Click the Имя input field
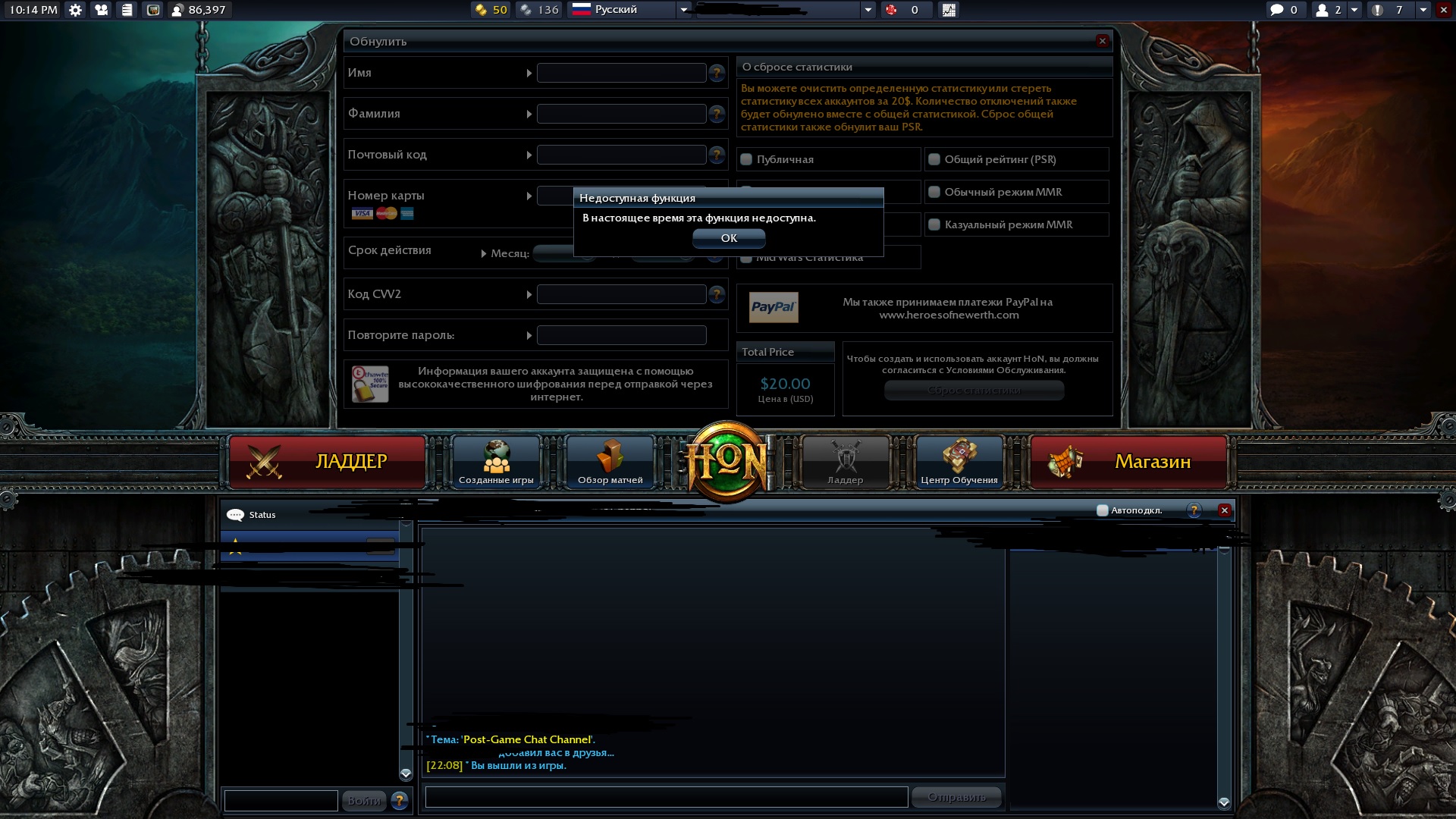This screenshot has width=1456, height=819. click(x=621, y=73)
